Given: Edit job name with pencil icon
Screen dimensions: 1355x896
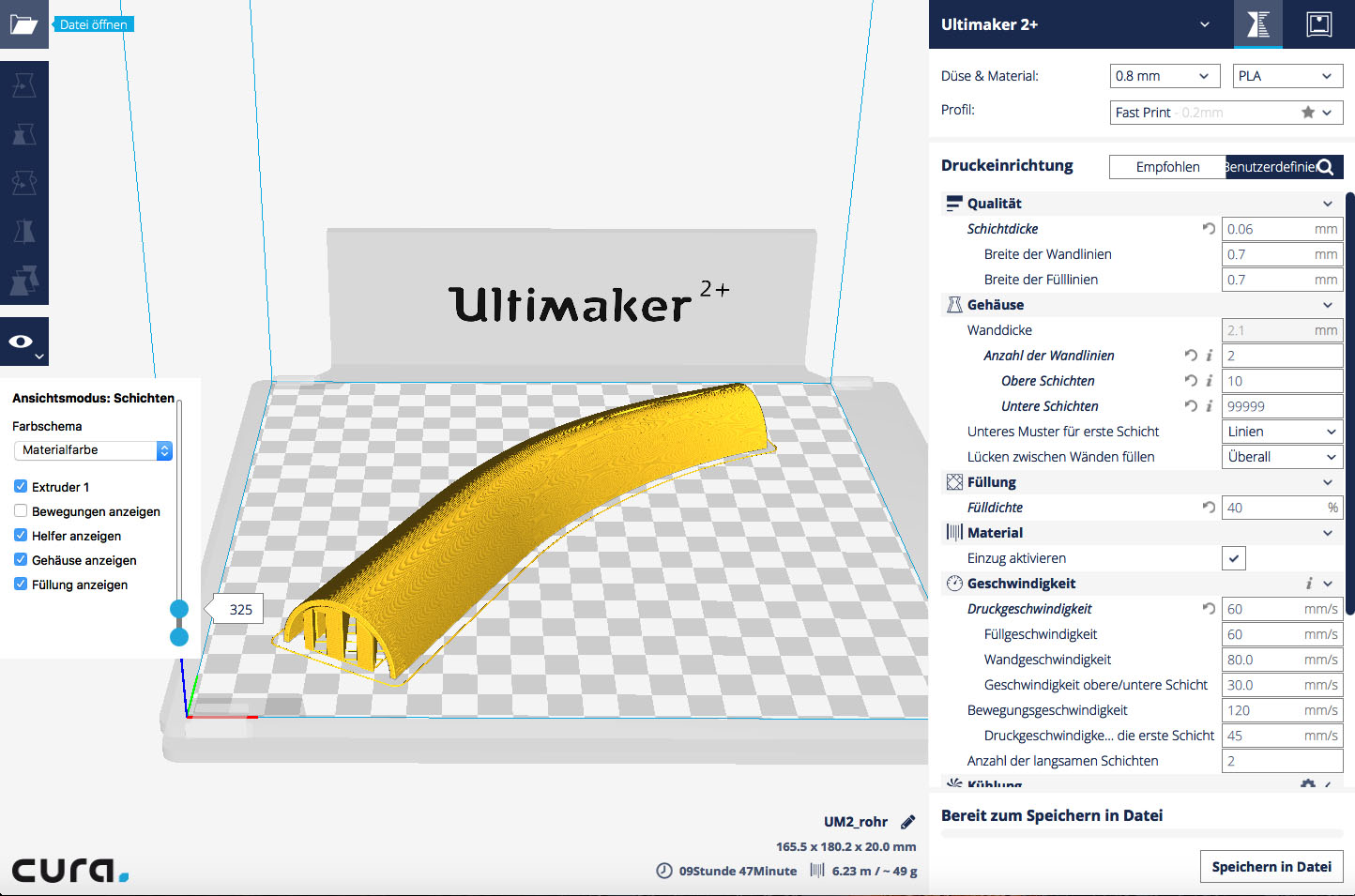Looking at the screenshot, I should click(x=907, y=822).
